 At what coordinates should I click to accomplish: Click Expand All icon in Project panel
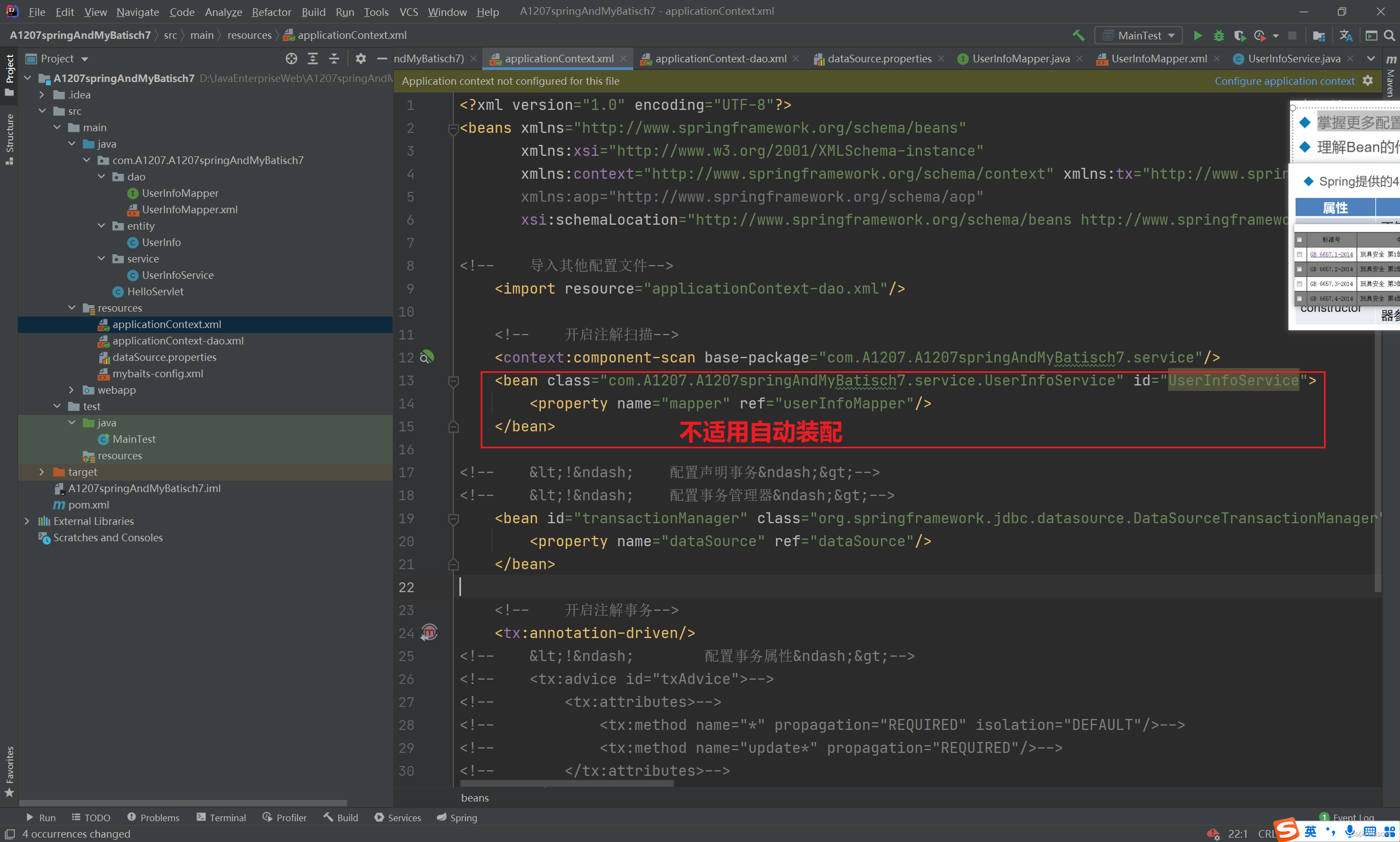tap(313, 59)
